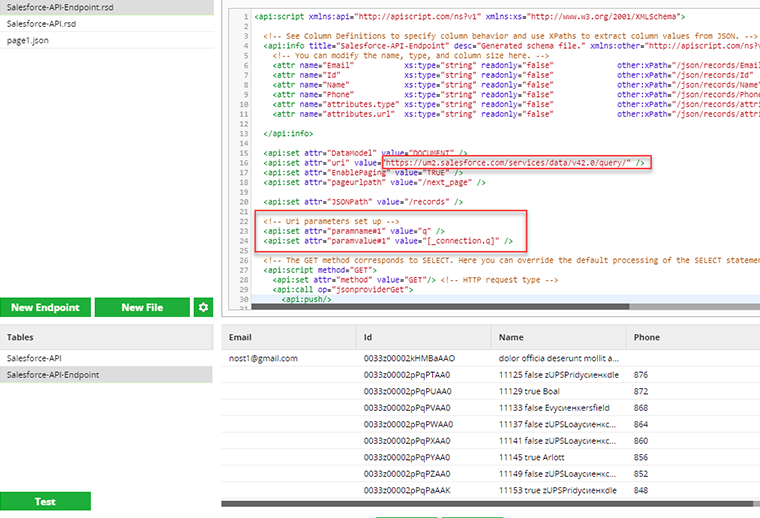Select phone cell 868

641,408
